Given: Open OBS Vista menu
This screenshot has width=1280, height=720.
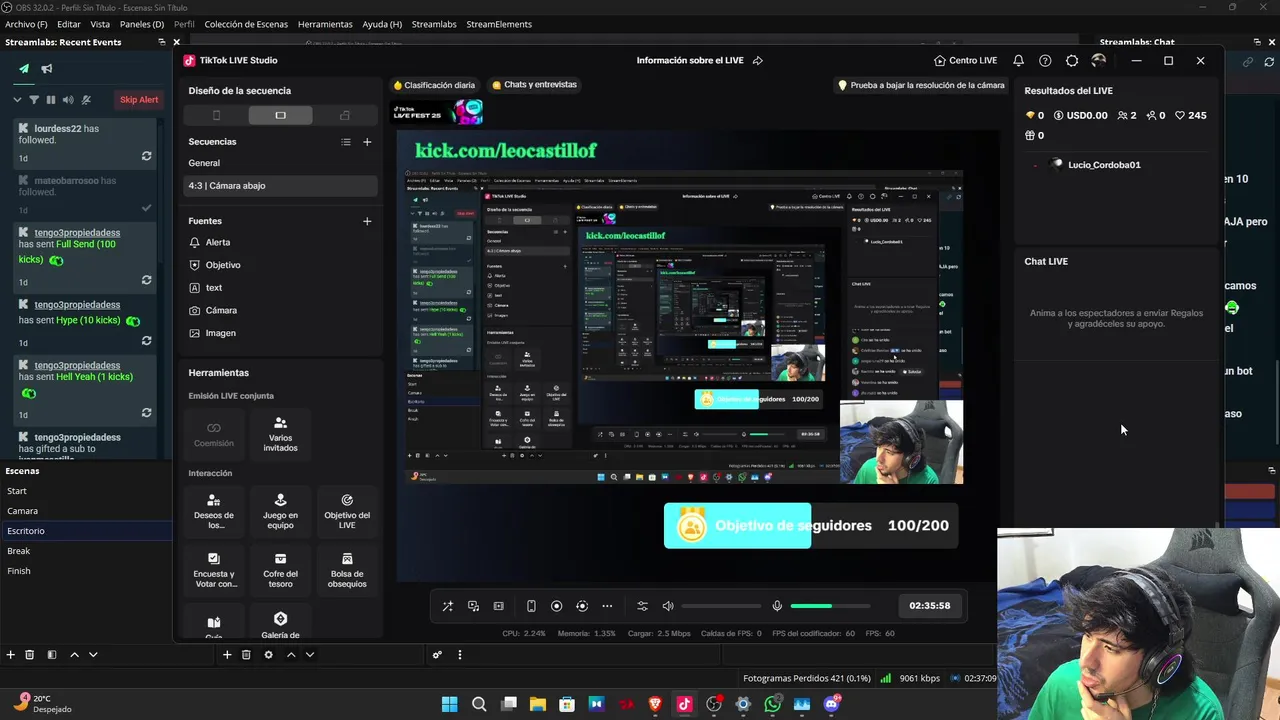Looking at the screenshot, I should [100, 24].
